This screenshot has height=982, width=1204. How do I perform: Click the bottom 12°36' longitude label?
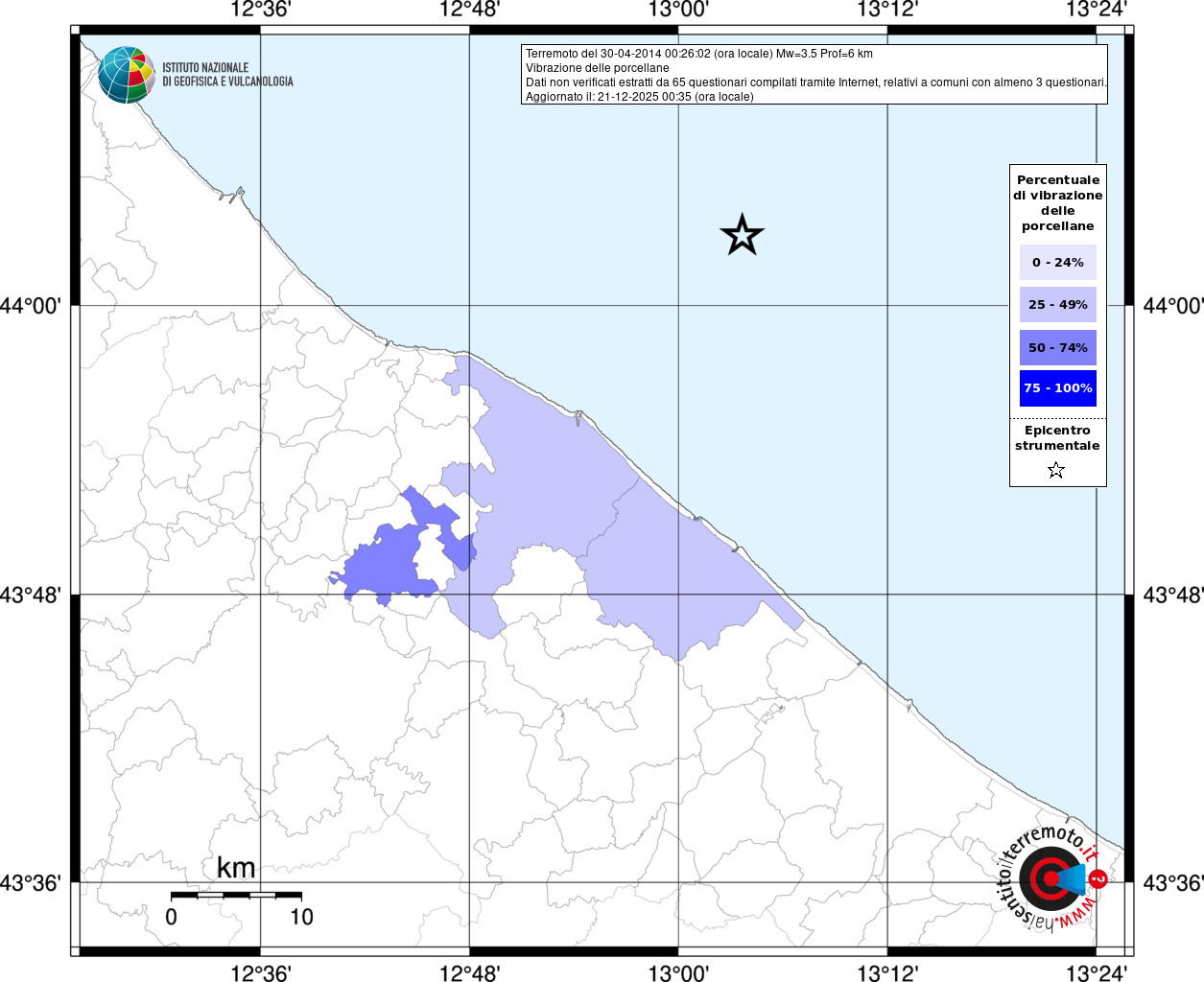pos(261,973)
